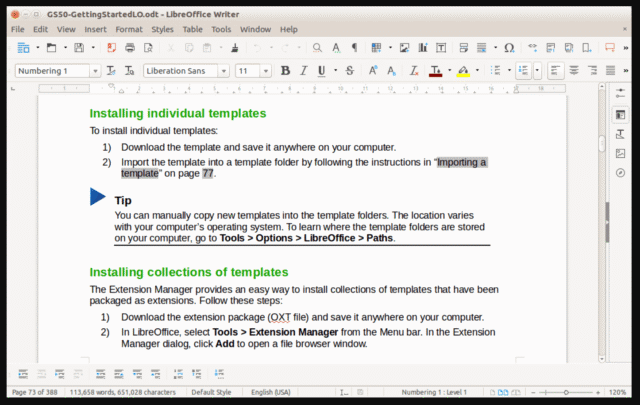Toggle Align Right paragraph
Image resolution: width=640 pixels, height=405 pixels.
(592, 71)
